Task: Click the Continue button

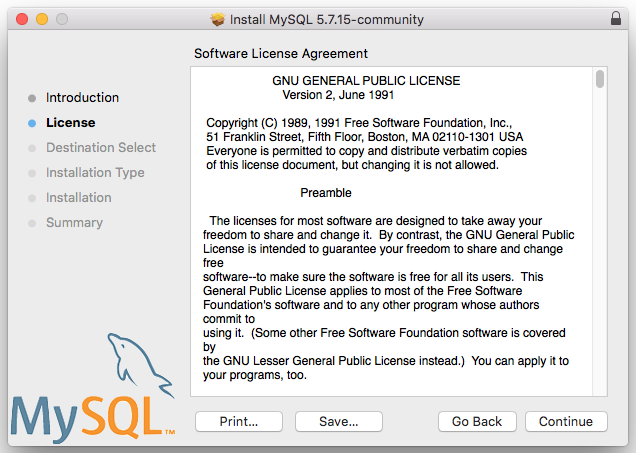Action: tap(565, 421)
